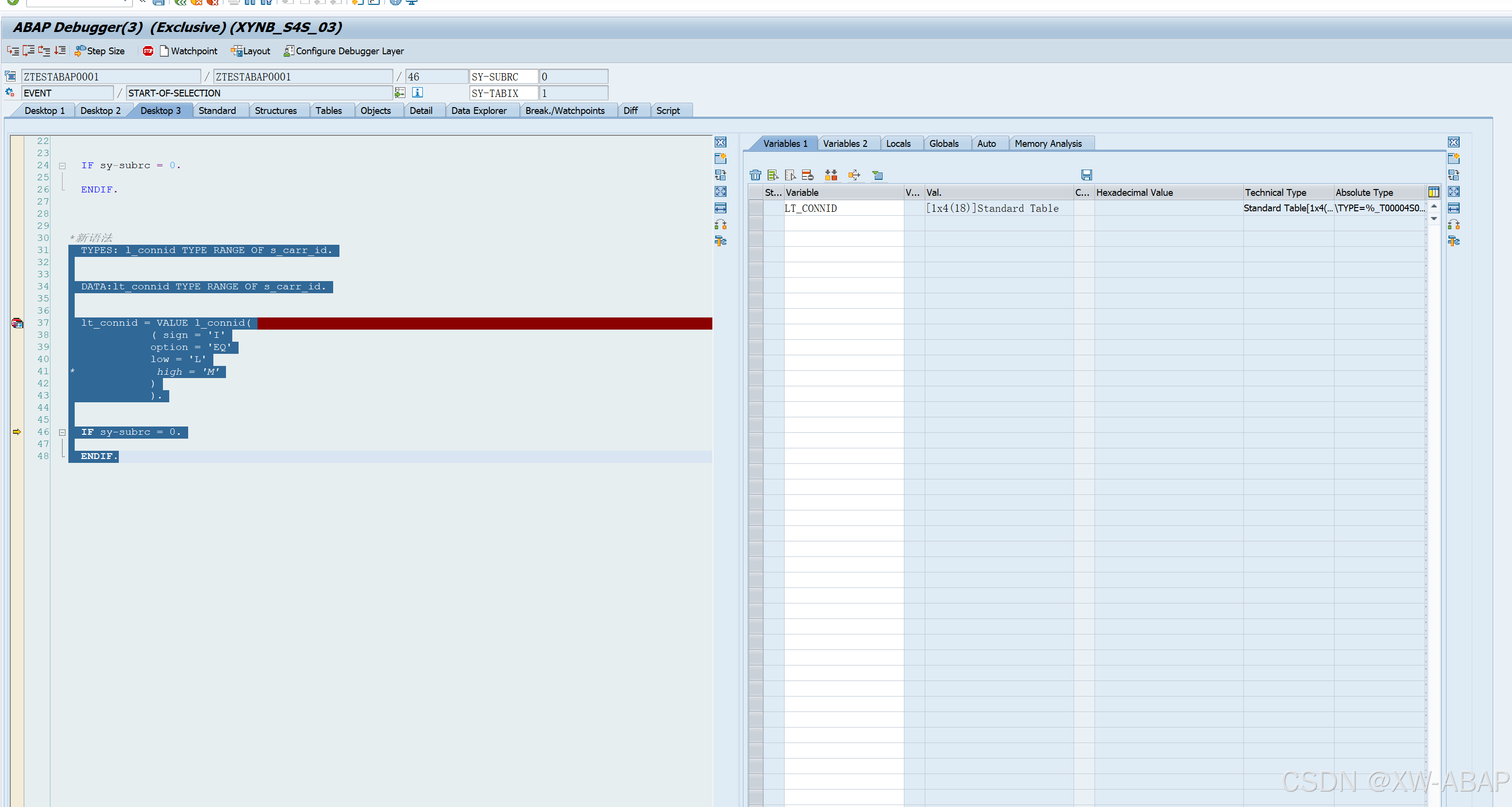
Task: Click the blue information icon next to START-OF-SELECTION
Action: 418,93
